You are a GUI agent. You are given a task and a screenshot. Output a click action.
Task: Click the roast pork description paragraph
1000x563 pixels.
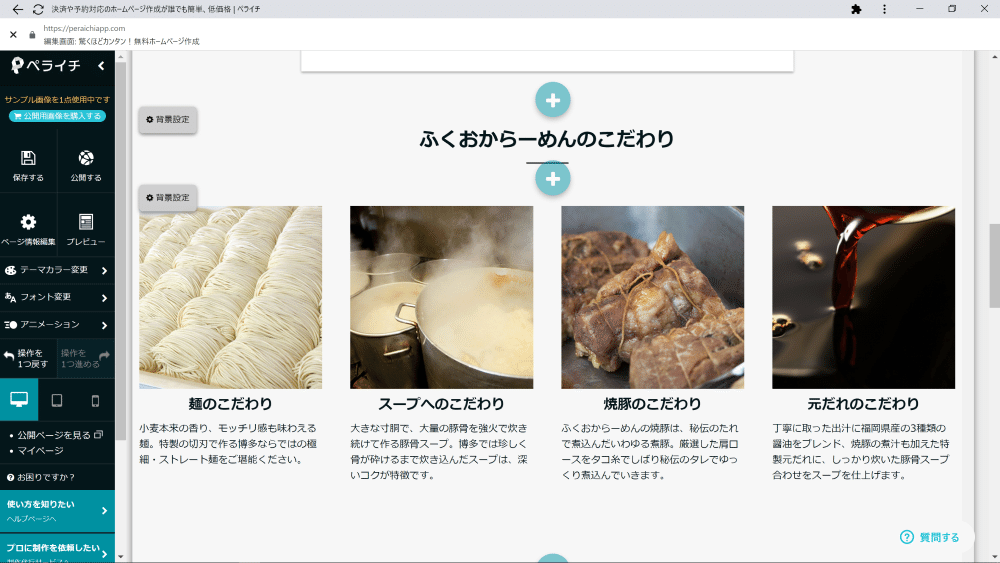(651, 451)
